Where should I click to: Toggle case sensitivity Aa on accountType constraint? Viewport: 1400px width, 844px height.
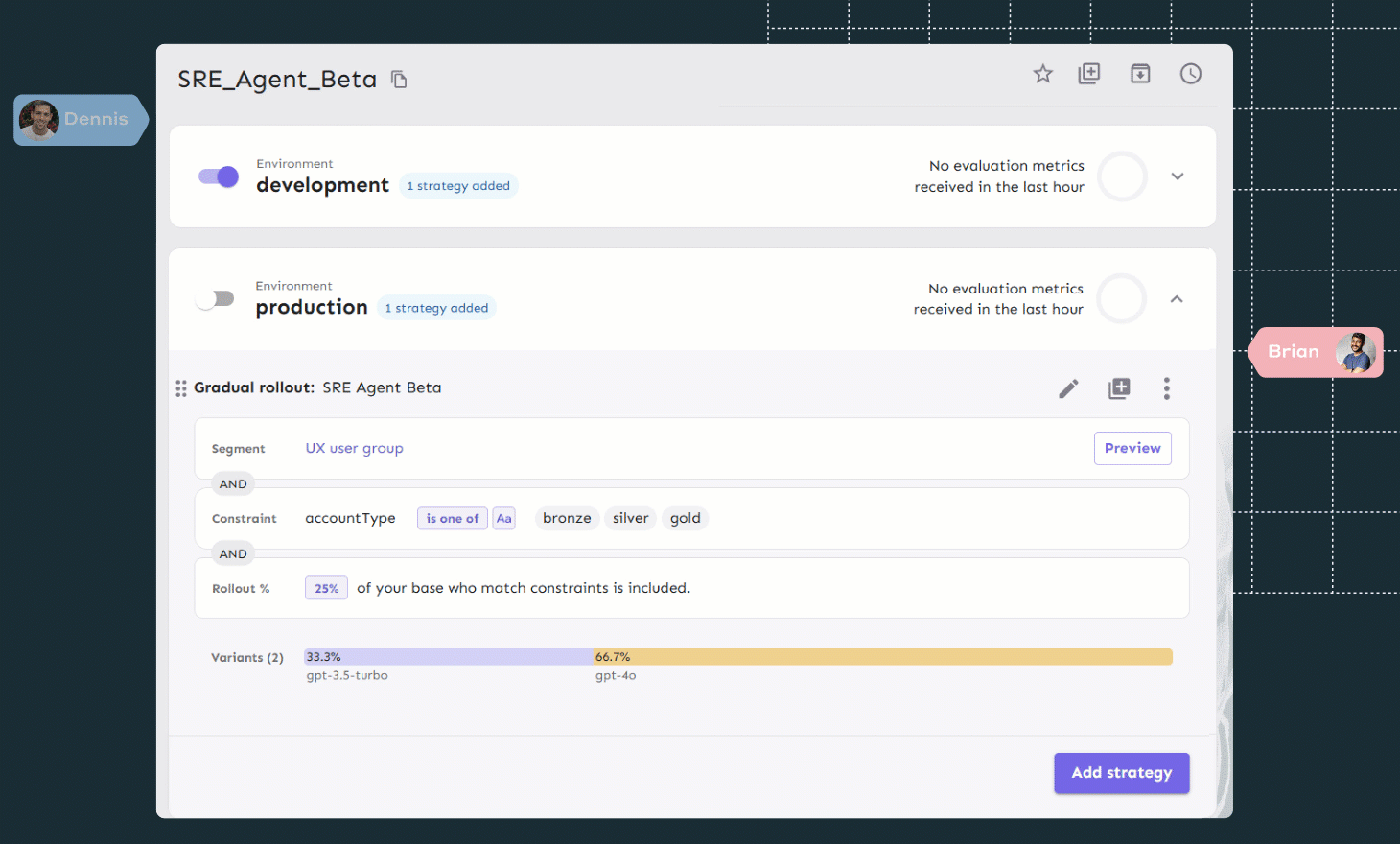point(503,518)
